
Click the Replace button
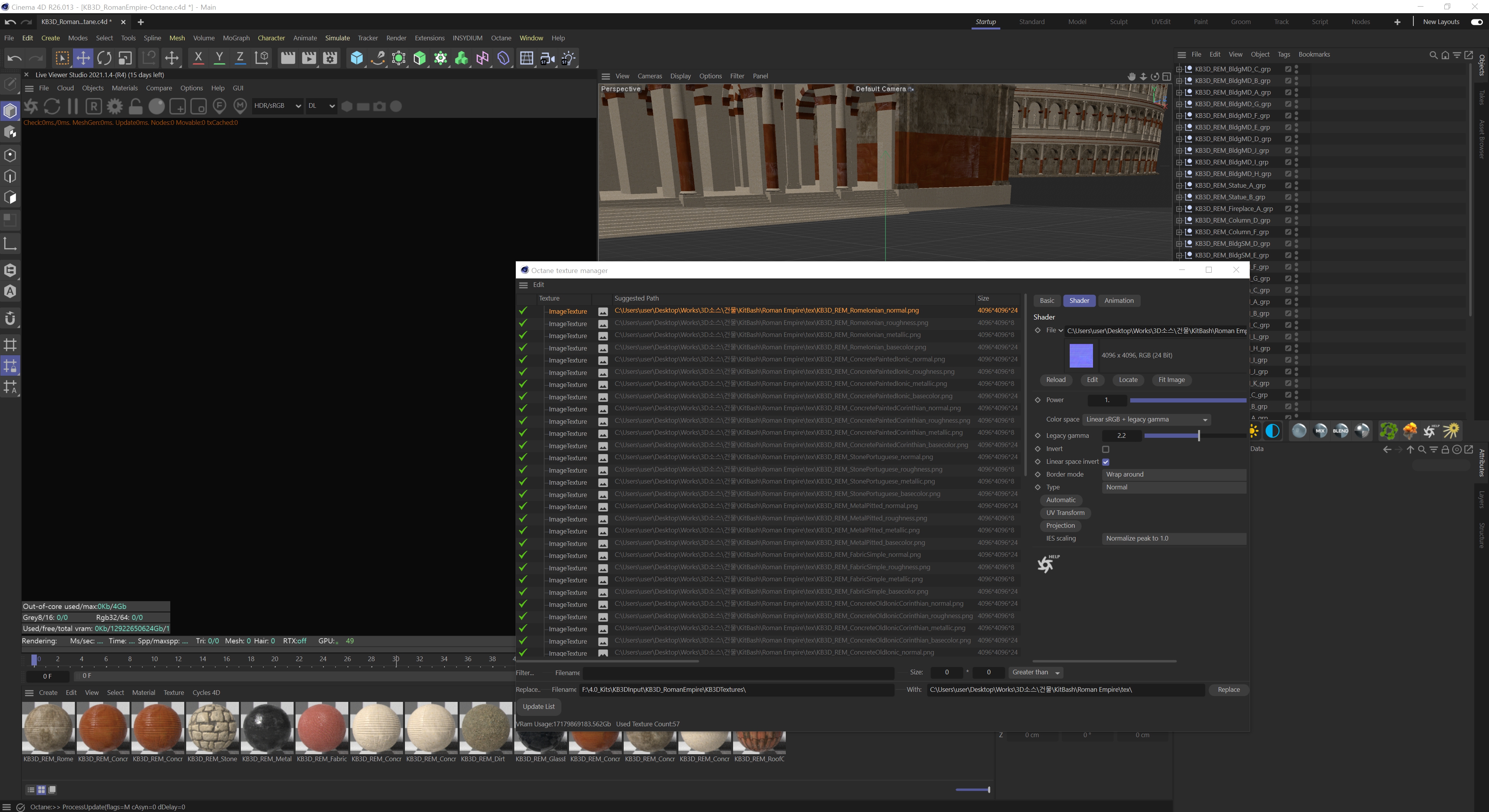(1228, 689)
